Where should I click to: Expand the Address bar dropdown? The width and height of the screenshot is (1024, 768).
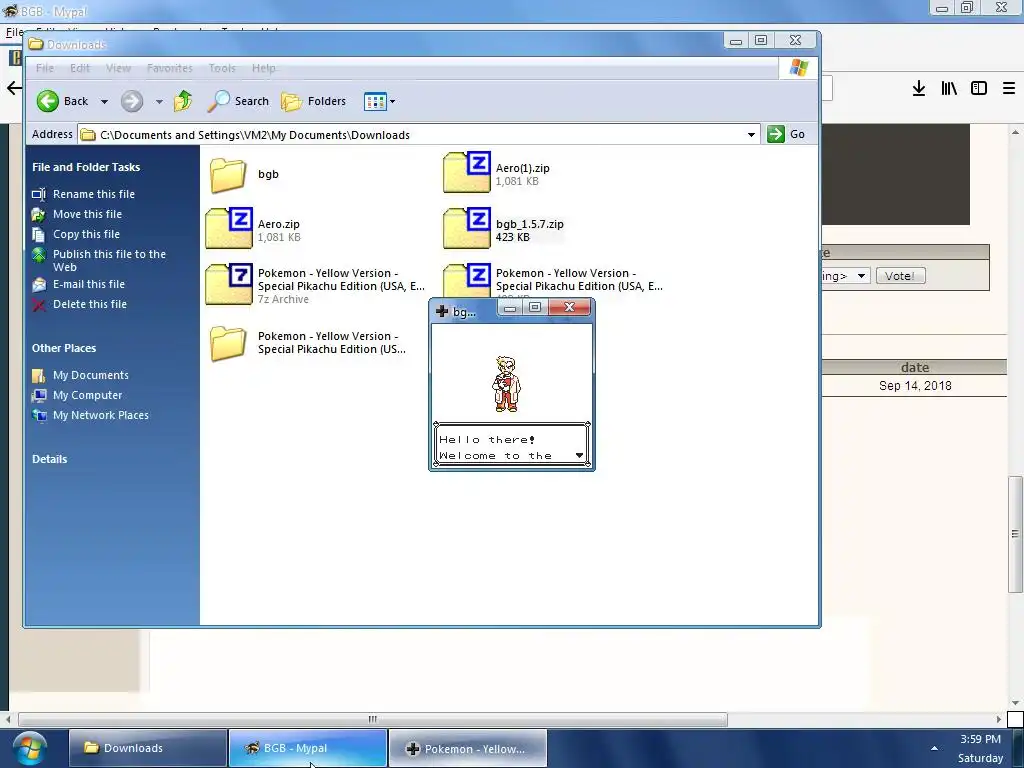751,135
